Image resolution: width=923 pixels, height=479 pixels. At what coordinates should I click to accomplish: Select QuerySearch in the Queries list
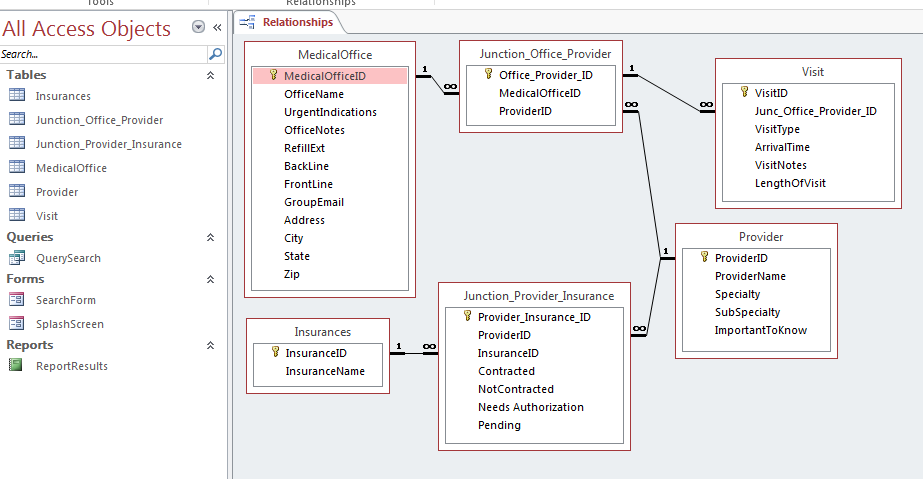coord(68,258)
